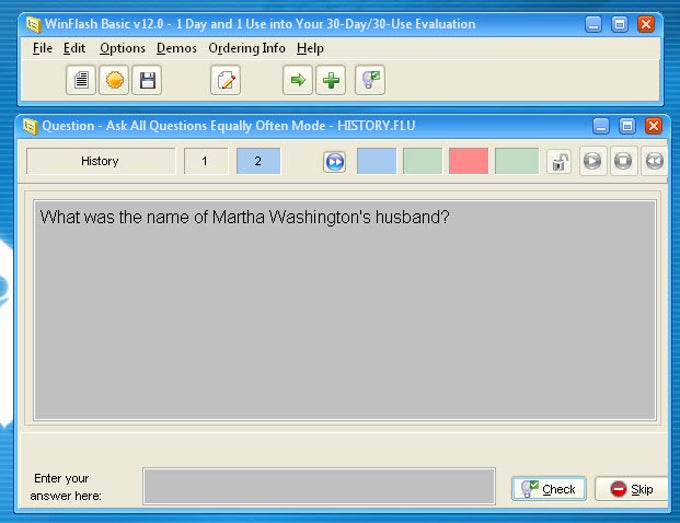Click the light blue color box
The image size is (680, 523).
click(376, 161)
